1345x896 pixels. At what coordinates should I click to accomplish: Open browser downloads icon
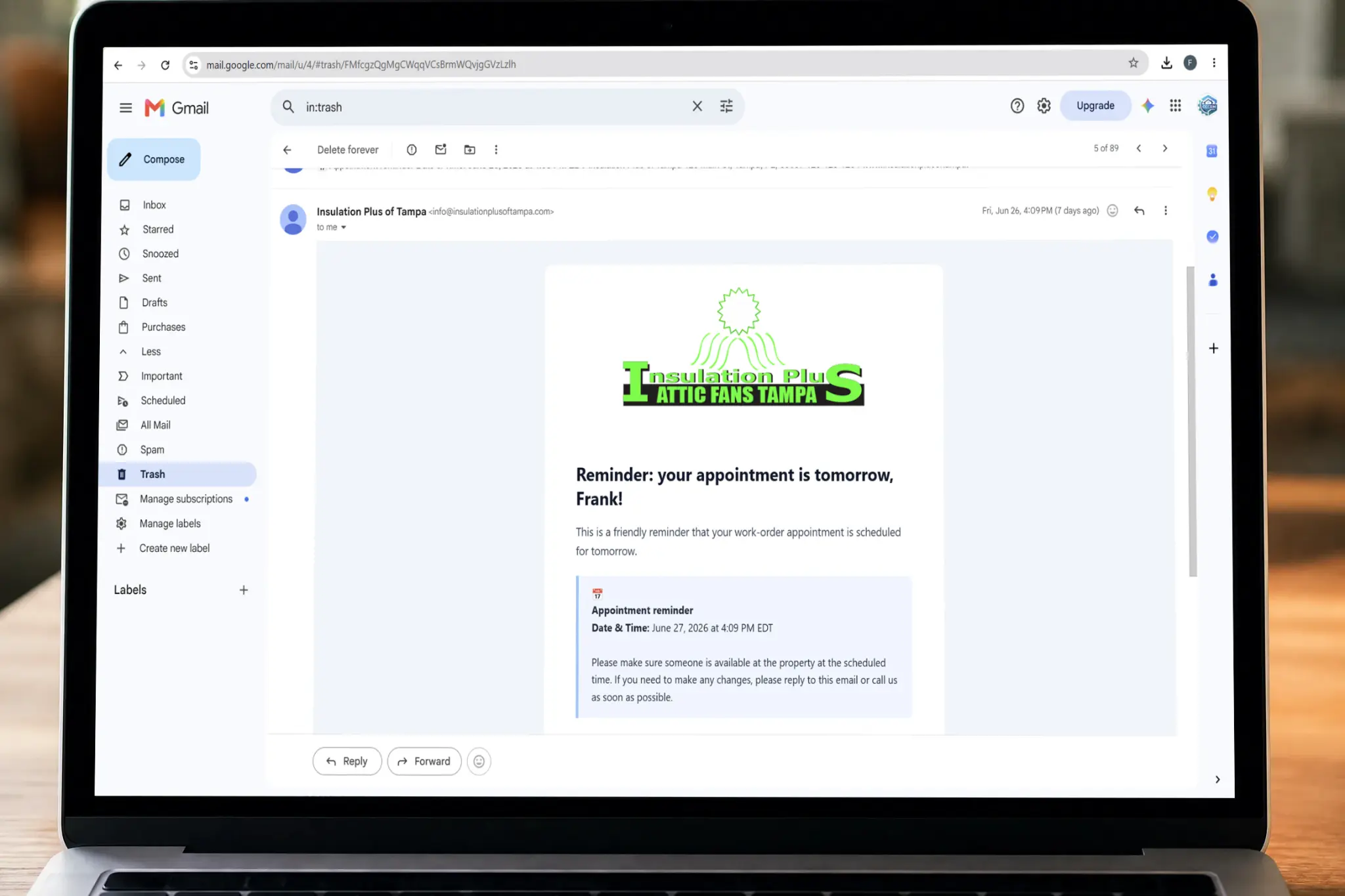[1166, 62]
